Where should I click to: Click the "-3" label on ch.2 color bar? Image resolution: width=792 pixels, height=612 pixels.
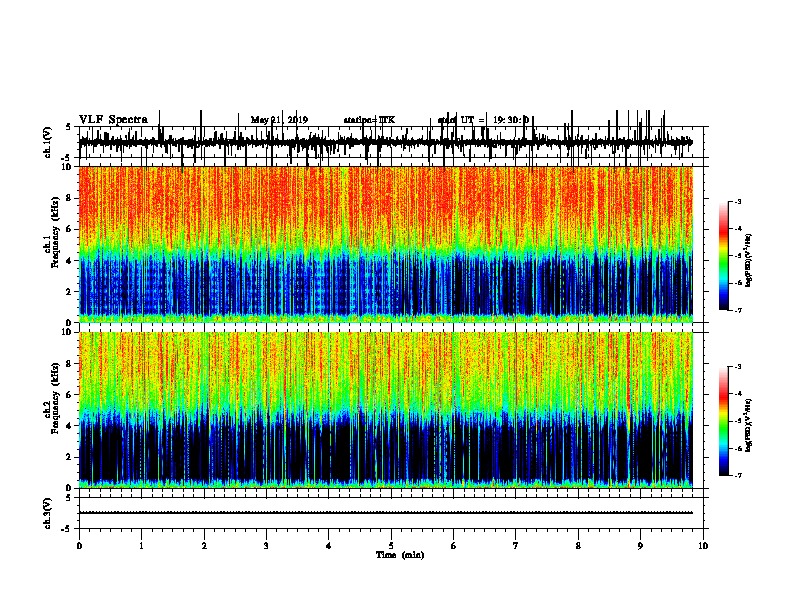click(x=738, y=367)
